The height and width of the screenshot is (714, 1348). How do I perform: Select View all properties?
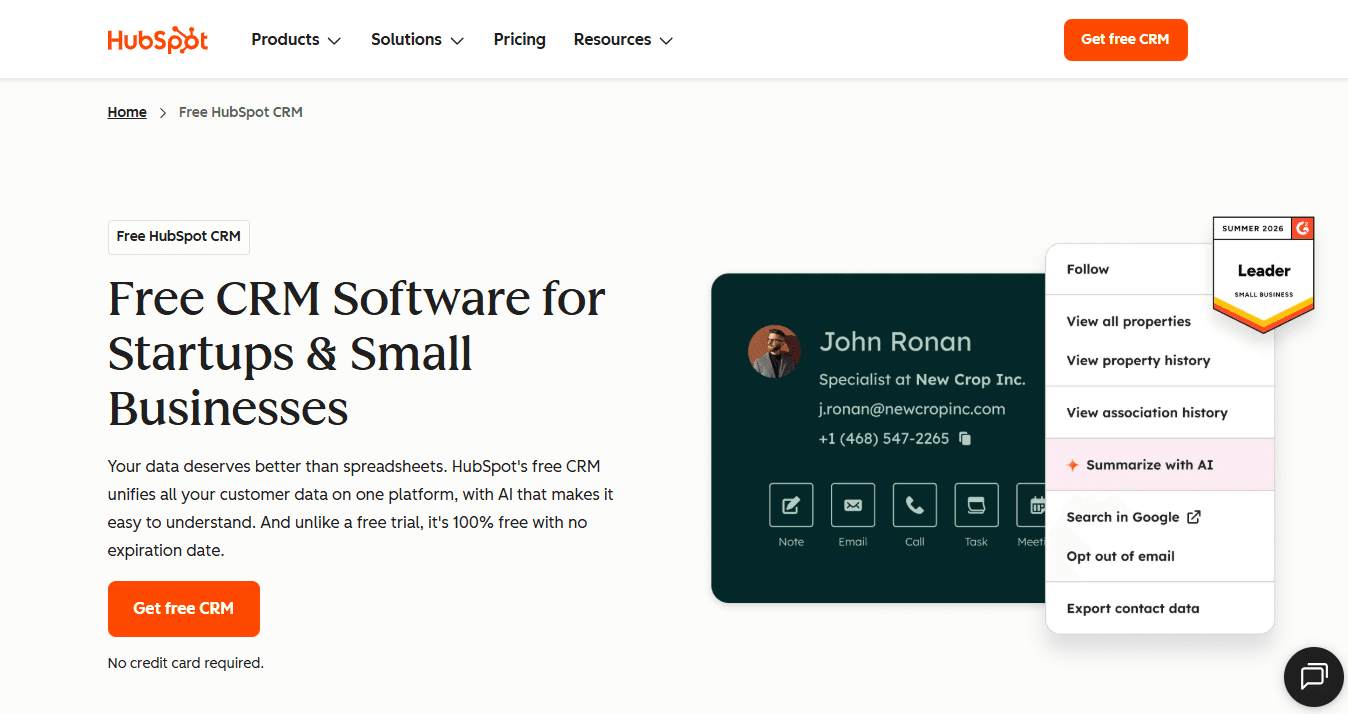(x=1129, y=321)
